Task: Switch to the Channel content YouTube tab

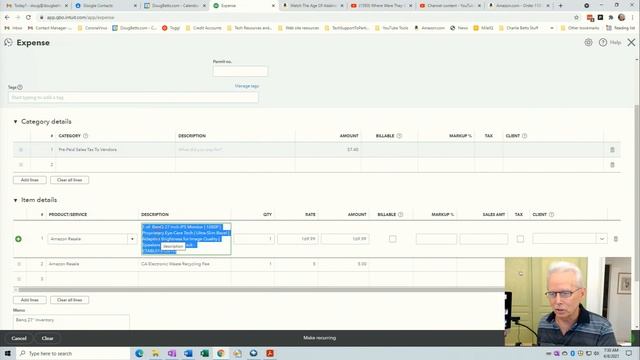Action: click(450, 6)
